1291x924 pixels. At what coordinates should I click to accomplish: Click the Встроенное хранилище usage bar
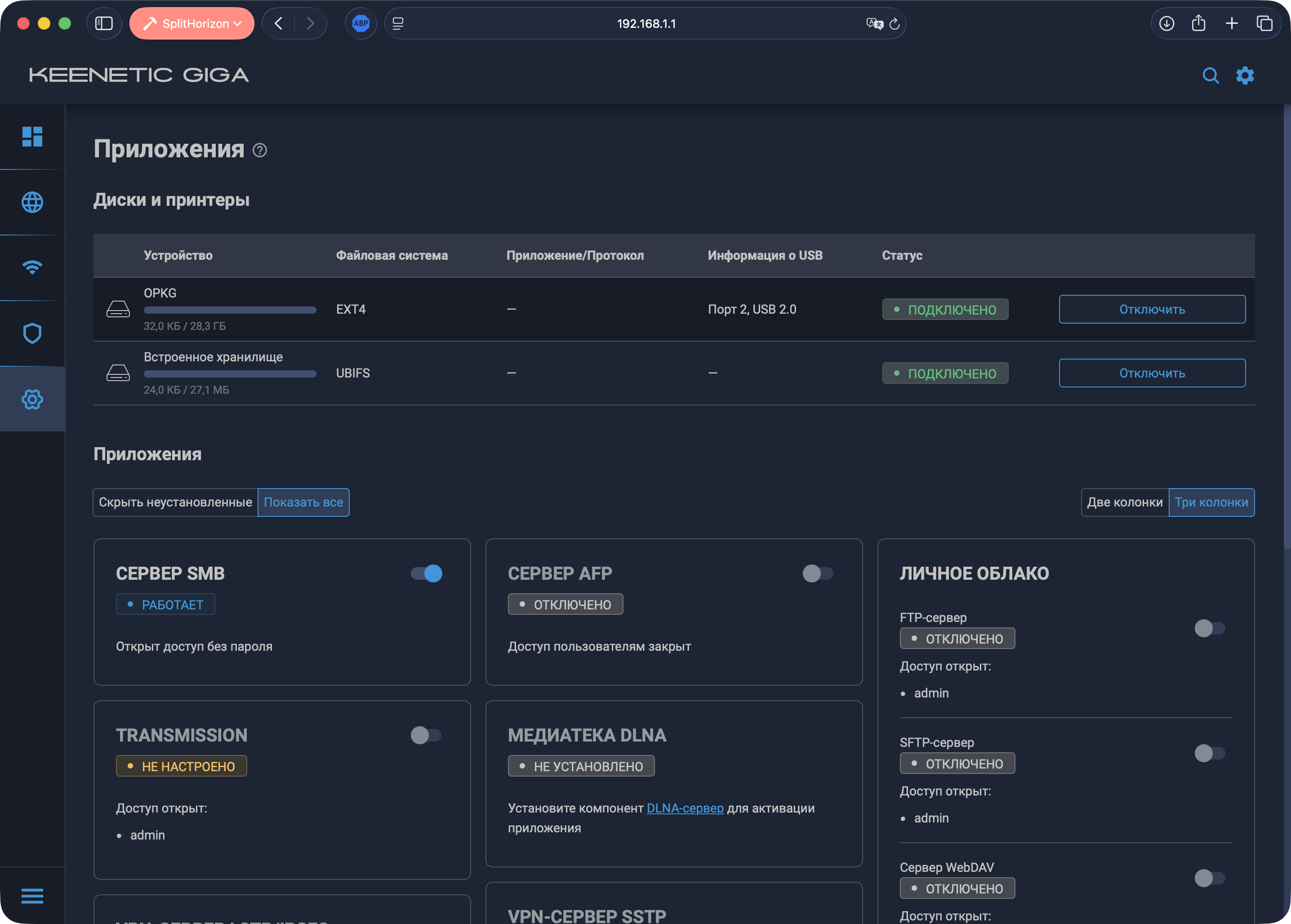point(230,374)
